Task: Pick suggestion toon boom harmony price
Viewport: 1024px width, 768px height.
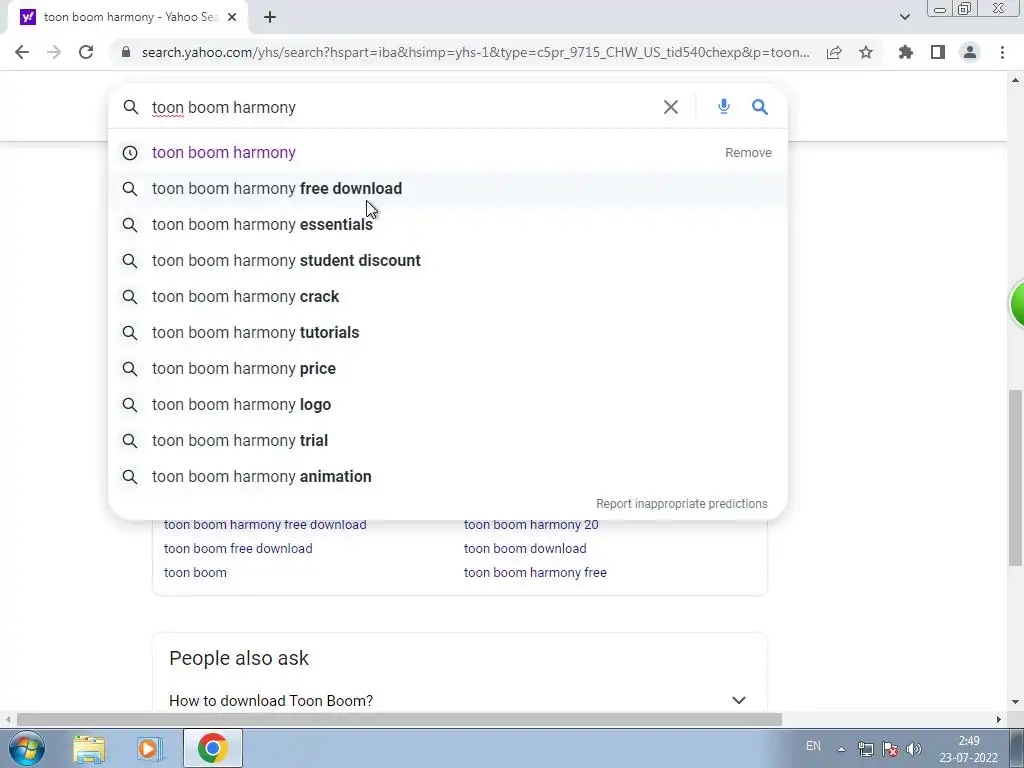Action: click(x=447, y=368)
